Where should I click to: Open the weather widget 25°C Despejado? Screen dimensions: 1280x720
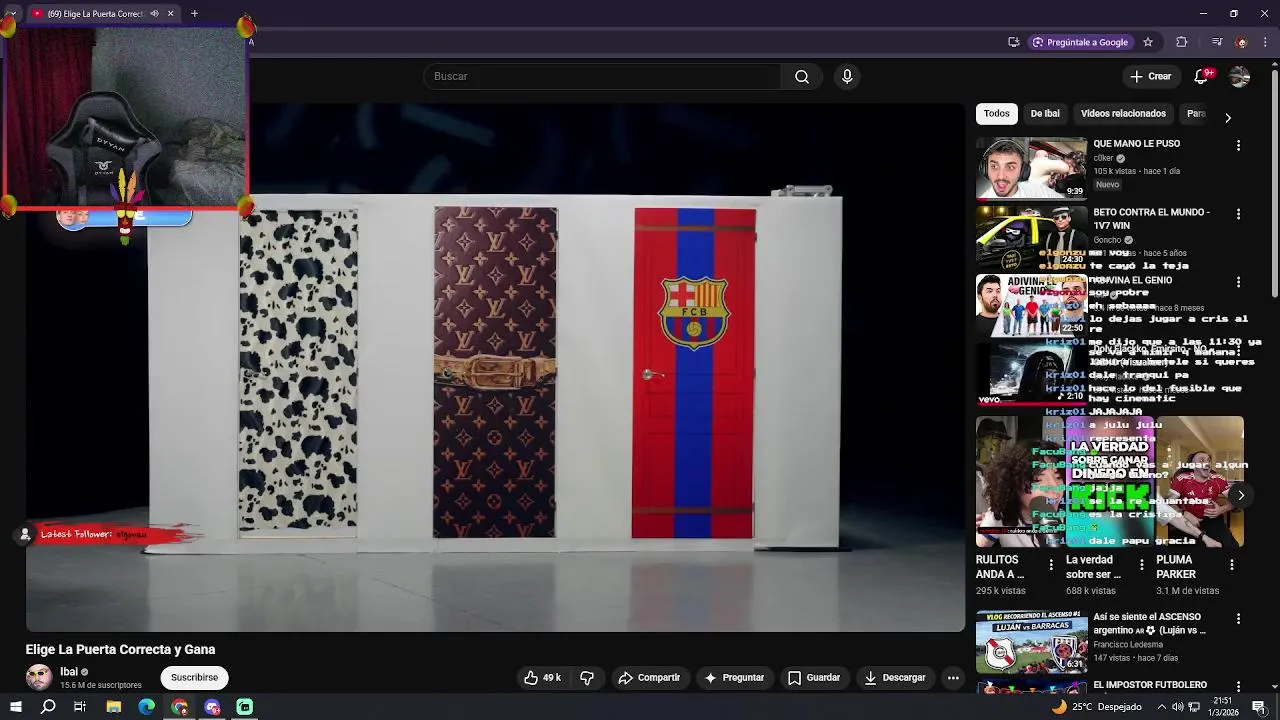pos(1096,707)
